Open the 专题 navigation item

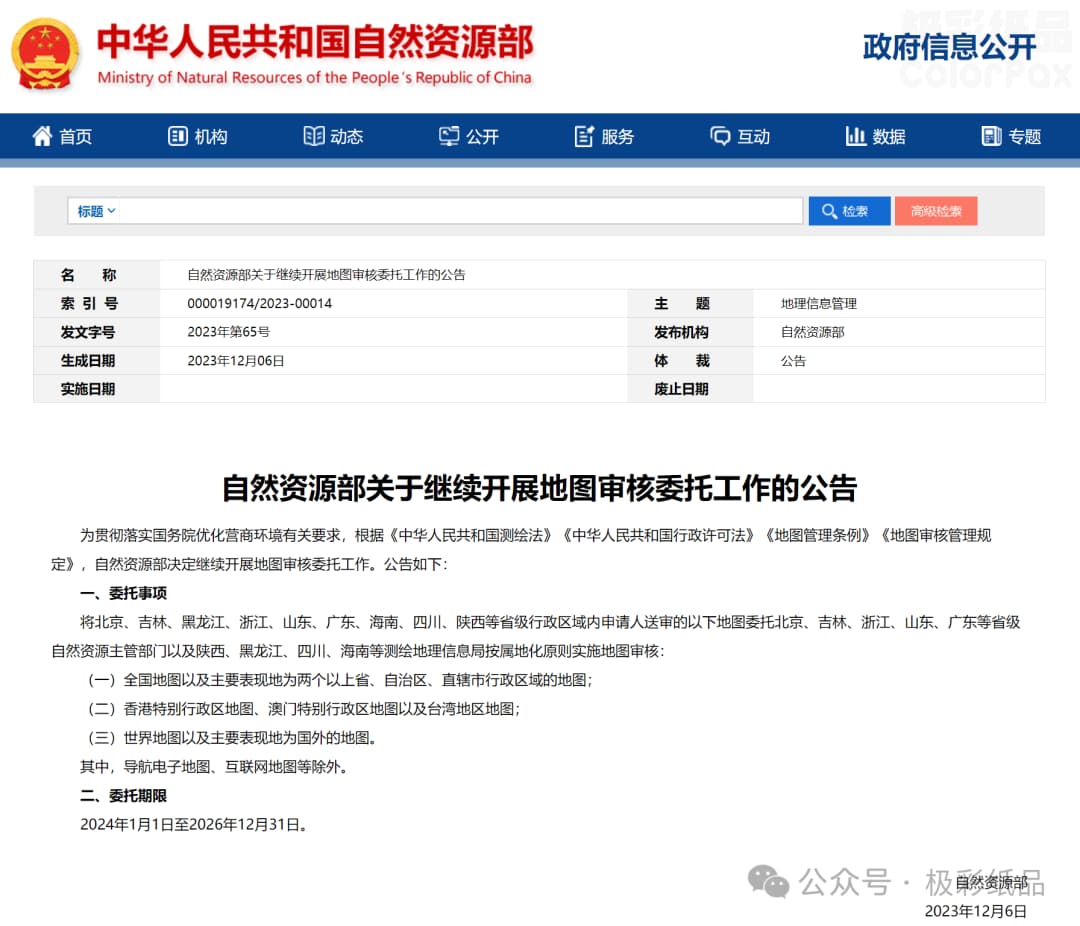tap(1011, 136)
